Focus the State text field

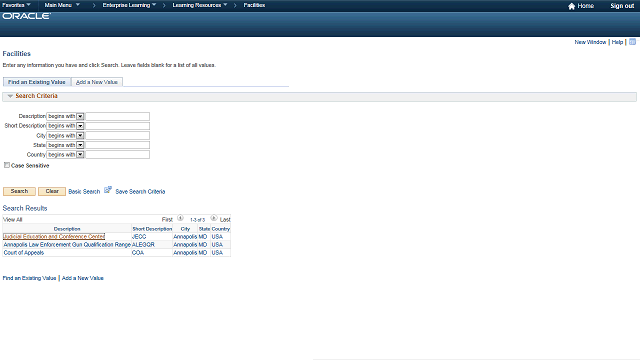[x=118, y=145]
